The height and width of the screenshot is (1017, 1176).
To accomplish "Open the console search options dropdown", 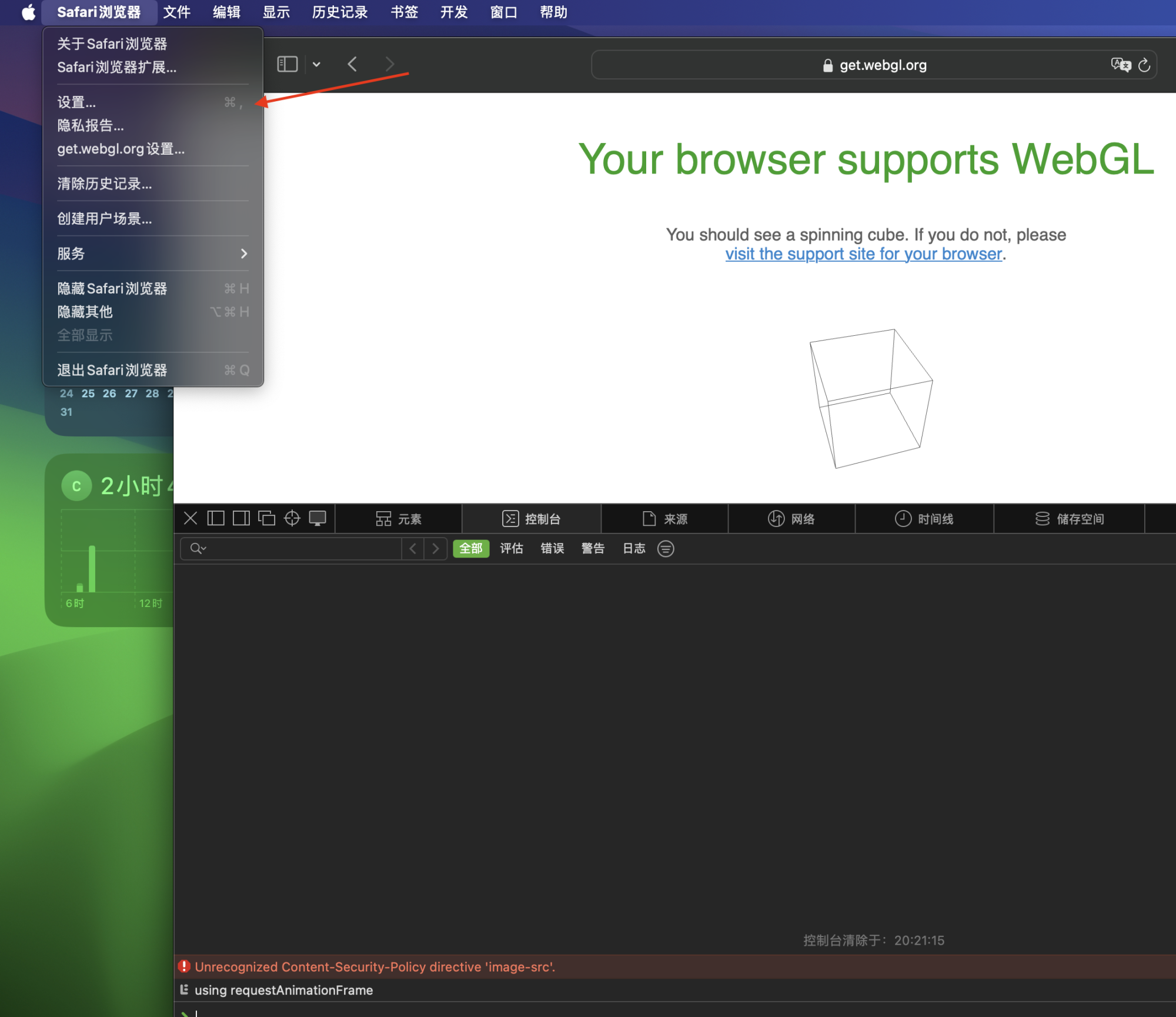I will (x=198, y=548).
